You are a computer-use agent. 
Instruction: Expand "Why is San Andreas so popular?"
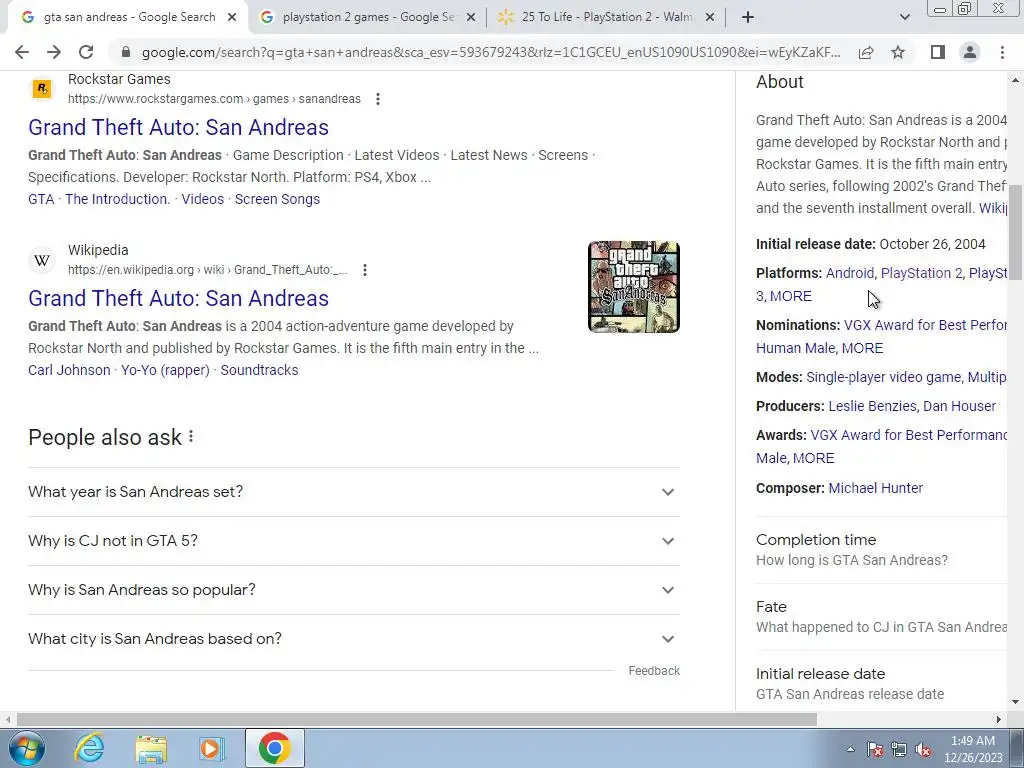353,590
